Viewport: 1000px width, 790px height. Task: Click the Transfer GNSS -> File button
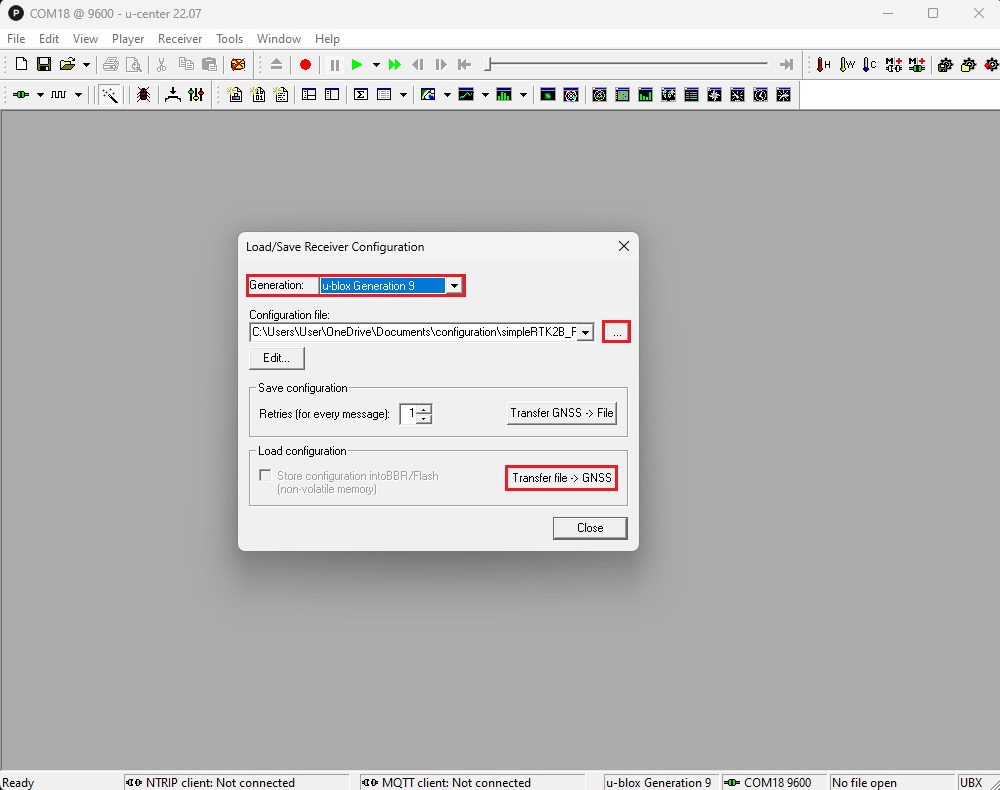point(561,413)
